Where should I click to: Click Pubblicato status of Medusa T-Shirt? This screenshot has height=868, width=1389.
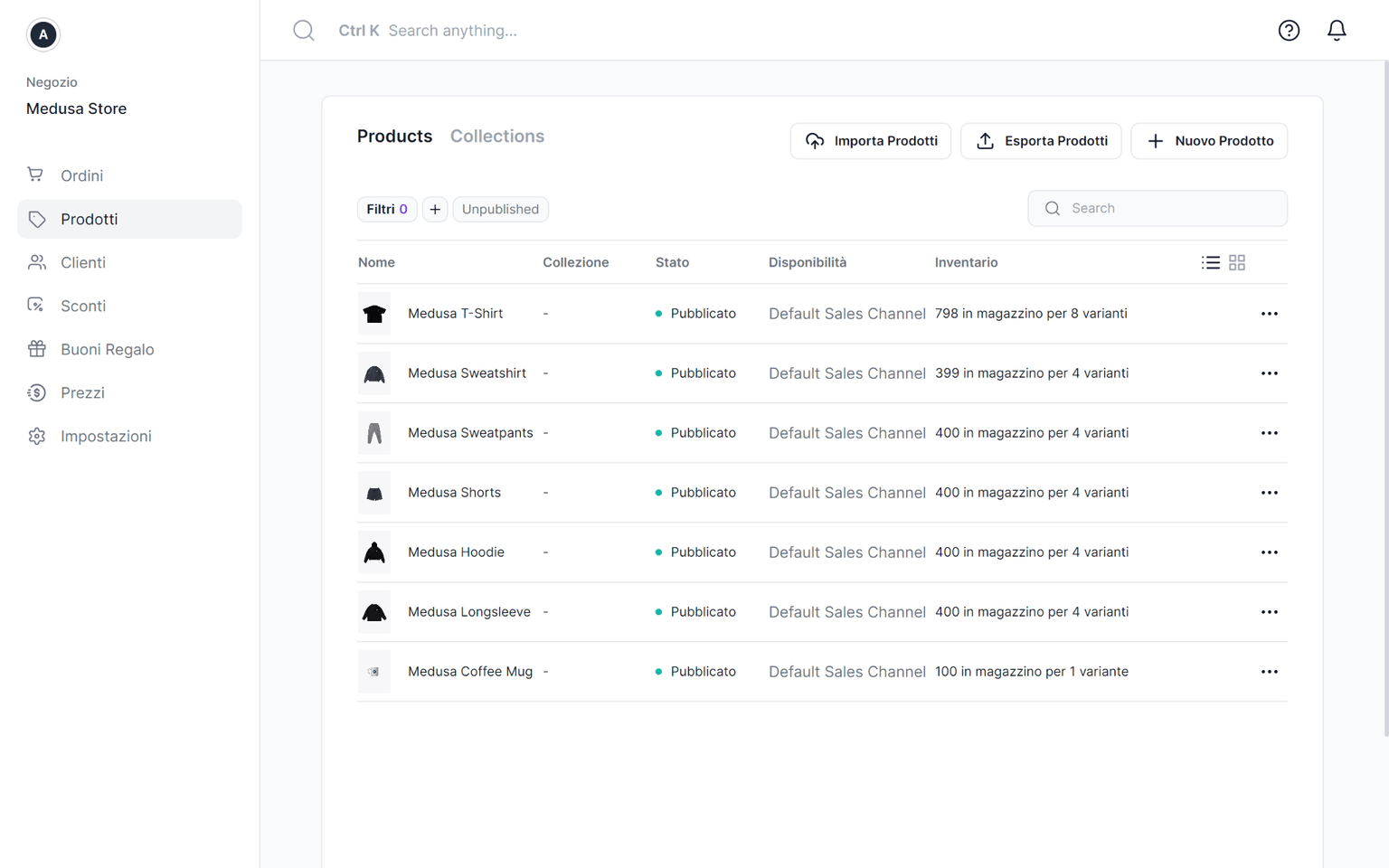coord(695,314)
